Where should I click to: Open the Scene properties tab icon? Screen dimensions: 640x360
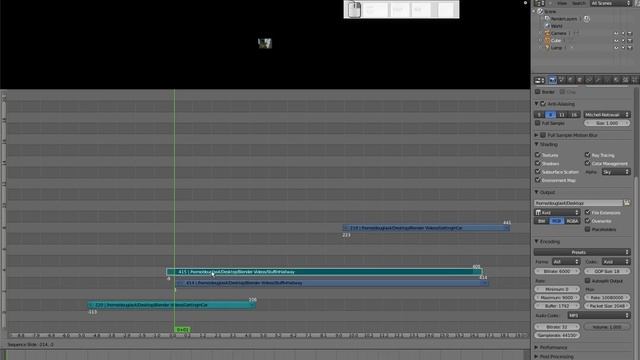[562, 80]
